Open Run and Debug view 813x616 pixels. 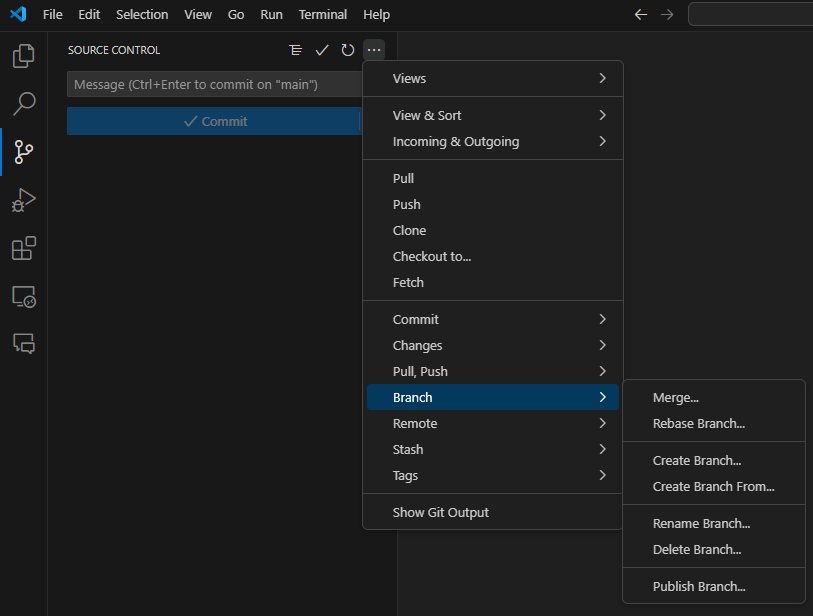pyautogui.click(x=24, y=200)
